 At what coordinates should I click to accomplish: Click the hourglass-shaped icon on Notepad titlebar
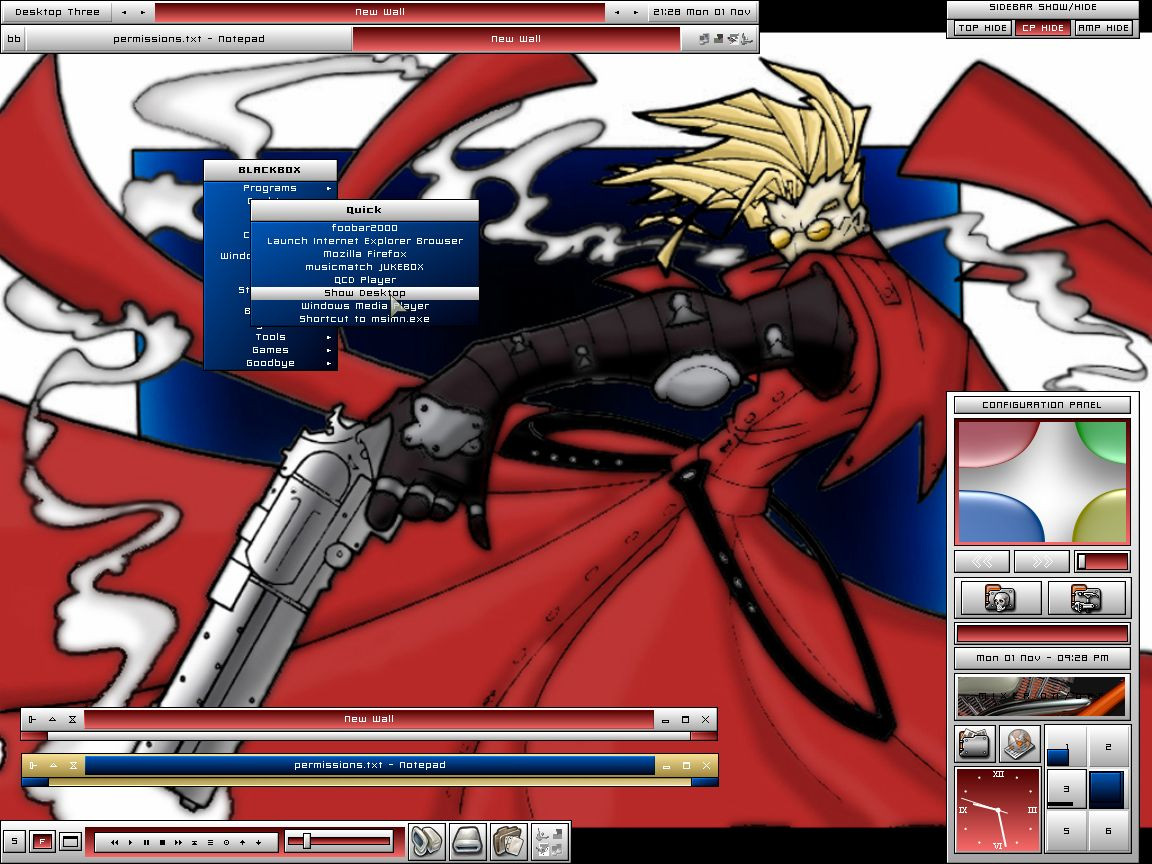(73, 766)
